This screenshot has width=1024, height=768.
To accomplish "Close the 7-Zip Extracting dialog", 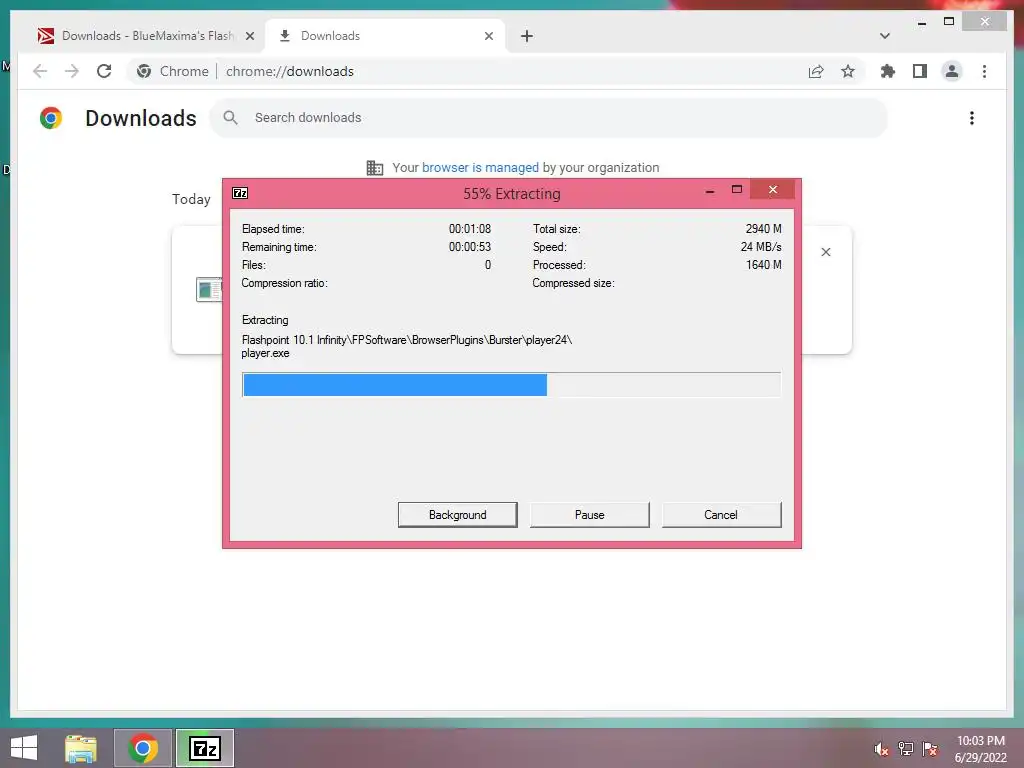I will 773,190.
